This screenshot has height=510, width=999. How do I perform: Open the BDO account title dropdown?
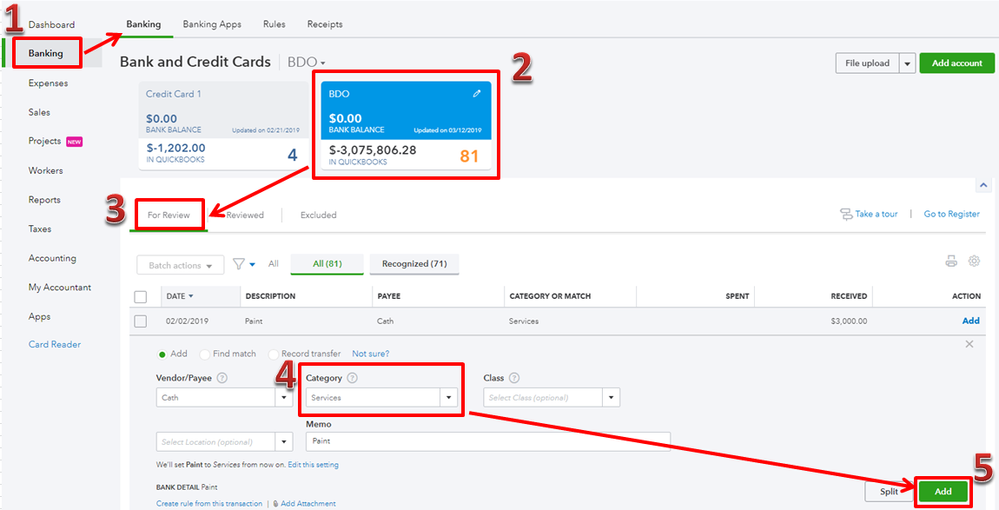point(306,62)
